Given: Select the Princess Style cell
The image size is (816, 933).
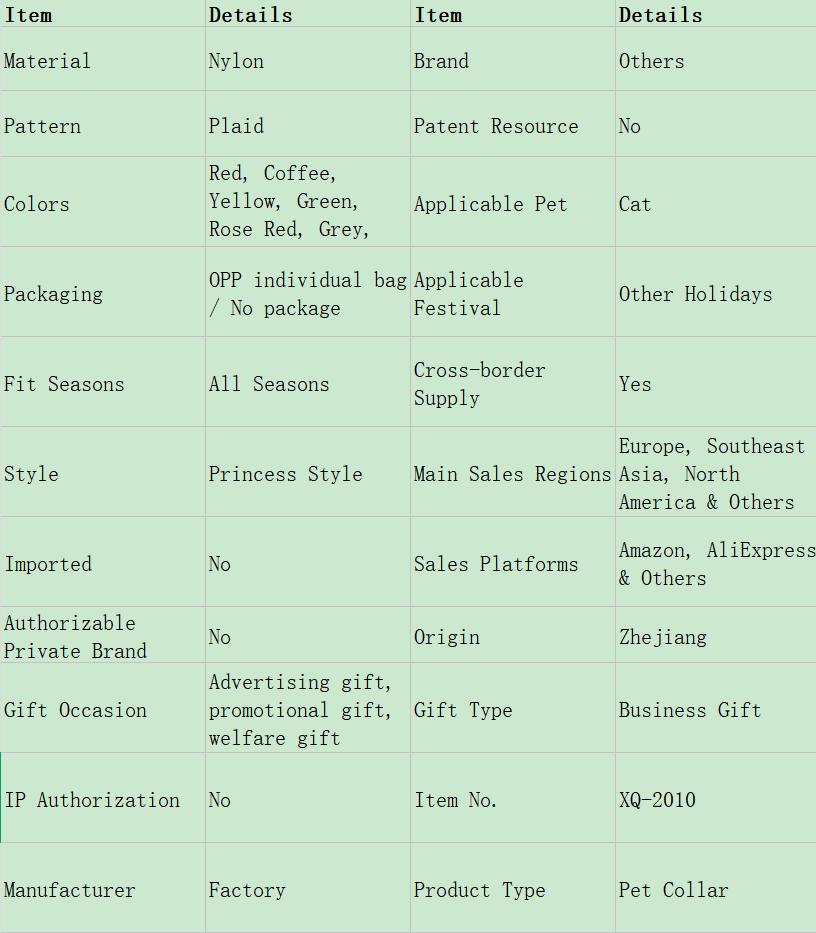Looking at the screenshot, I should pos(308,472).
